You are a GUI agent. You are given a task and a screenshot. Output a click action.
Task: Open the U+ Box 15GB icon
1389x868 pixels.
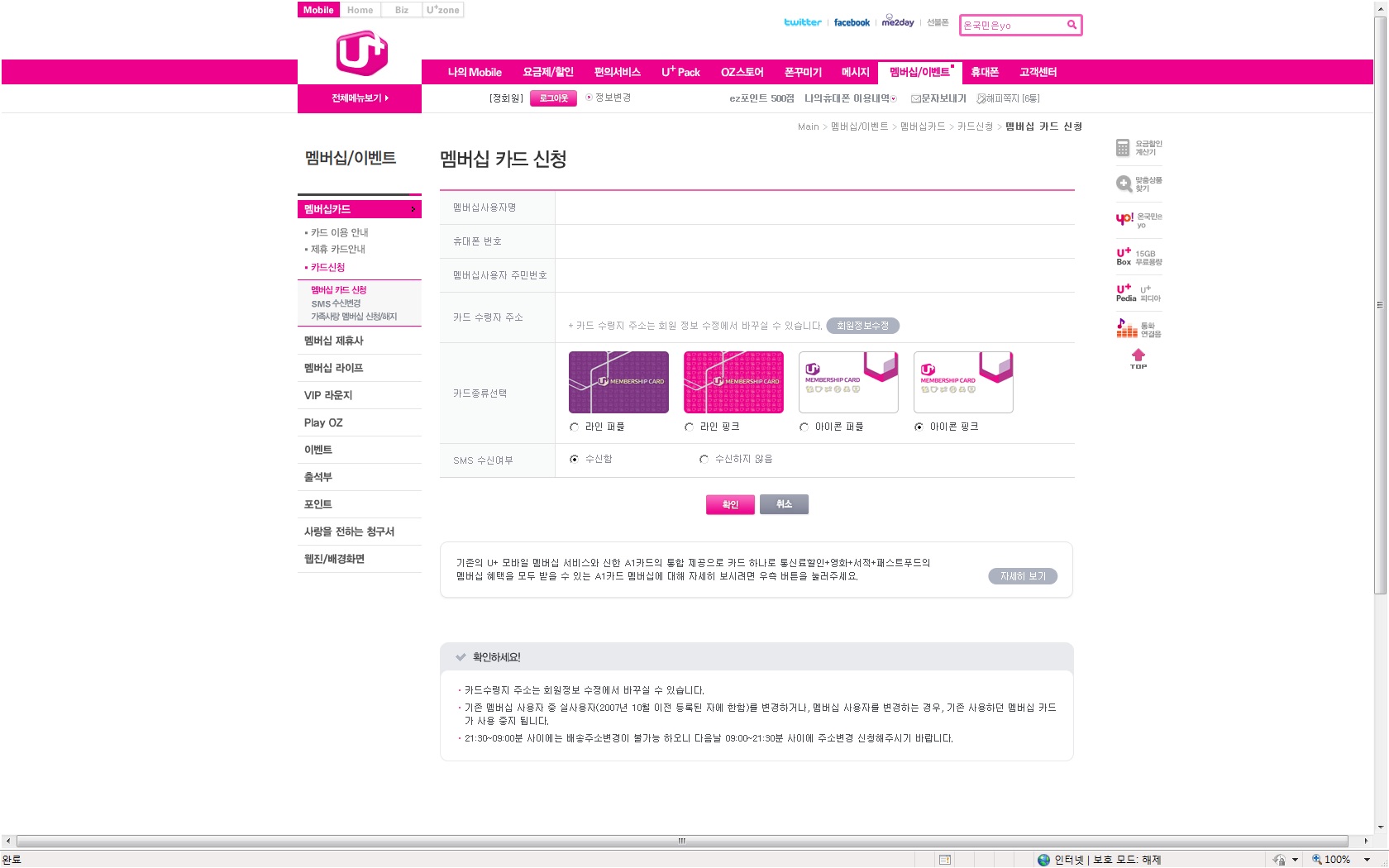pyautogui.click(x=1138, y=257)
